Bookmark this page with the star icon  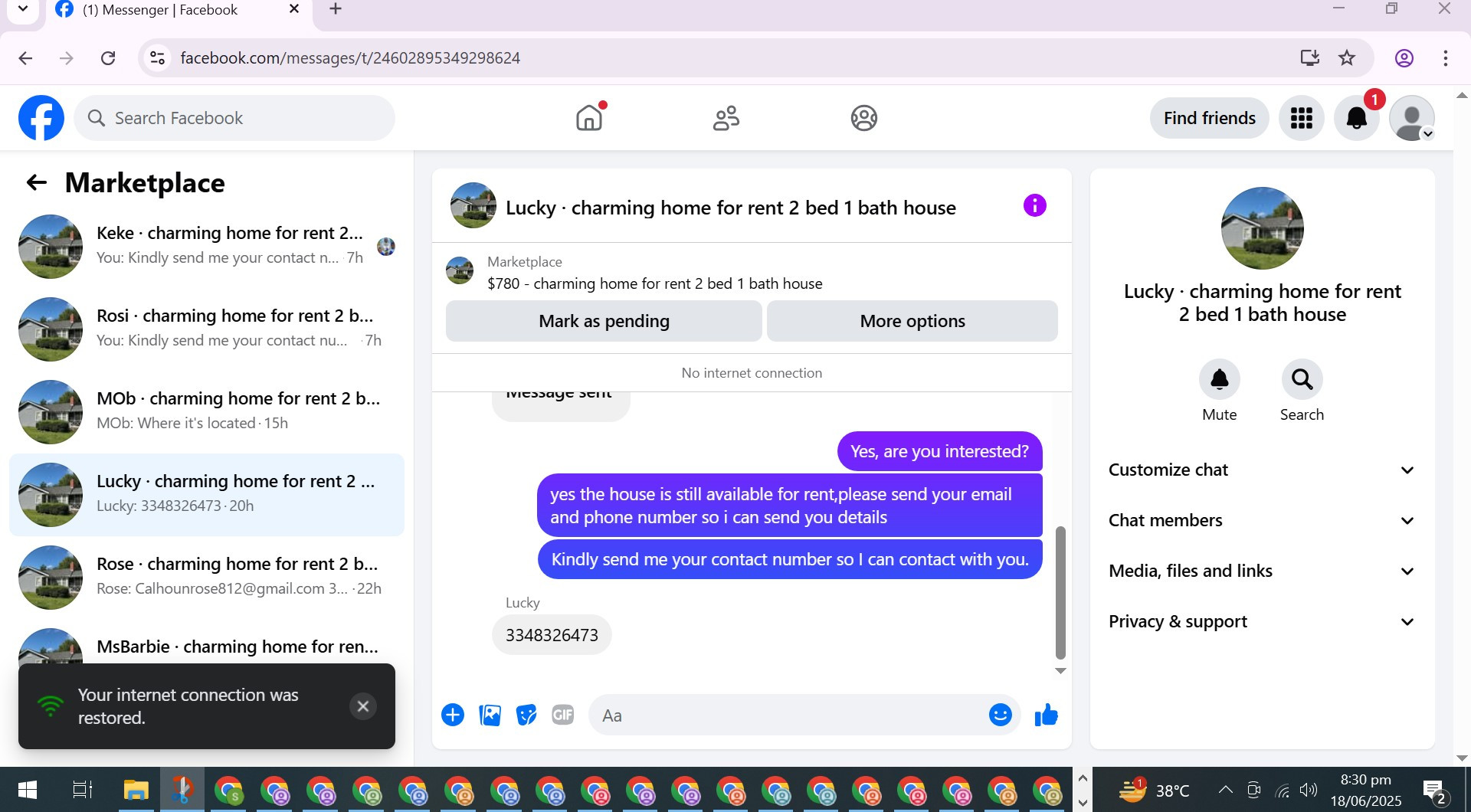(1347, 57)
